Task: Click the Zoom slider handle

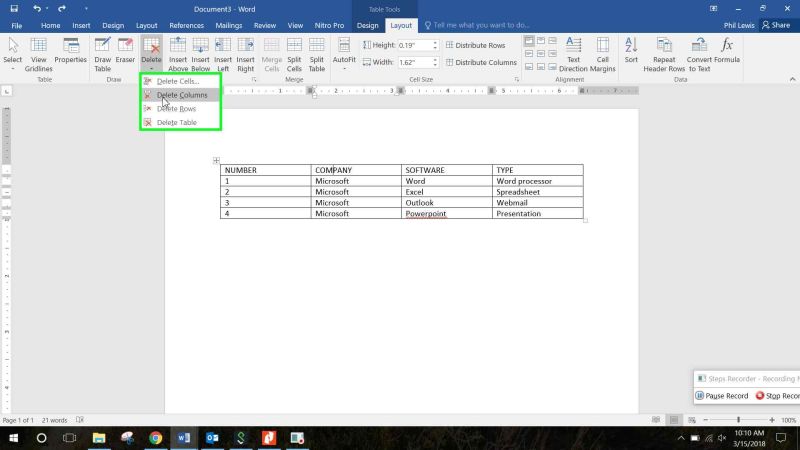Action: click(738, 420)
